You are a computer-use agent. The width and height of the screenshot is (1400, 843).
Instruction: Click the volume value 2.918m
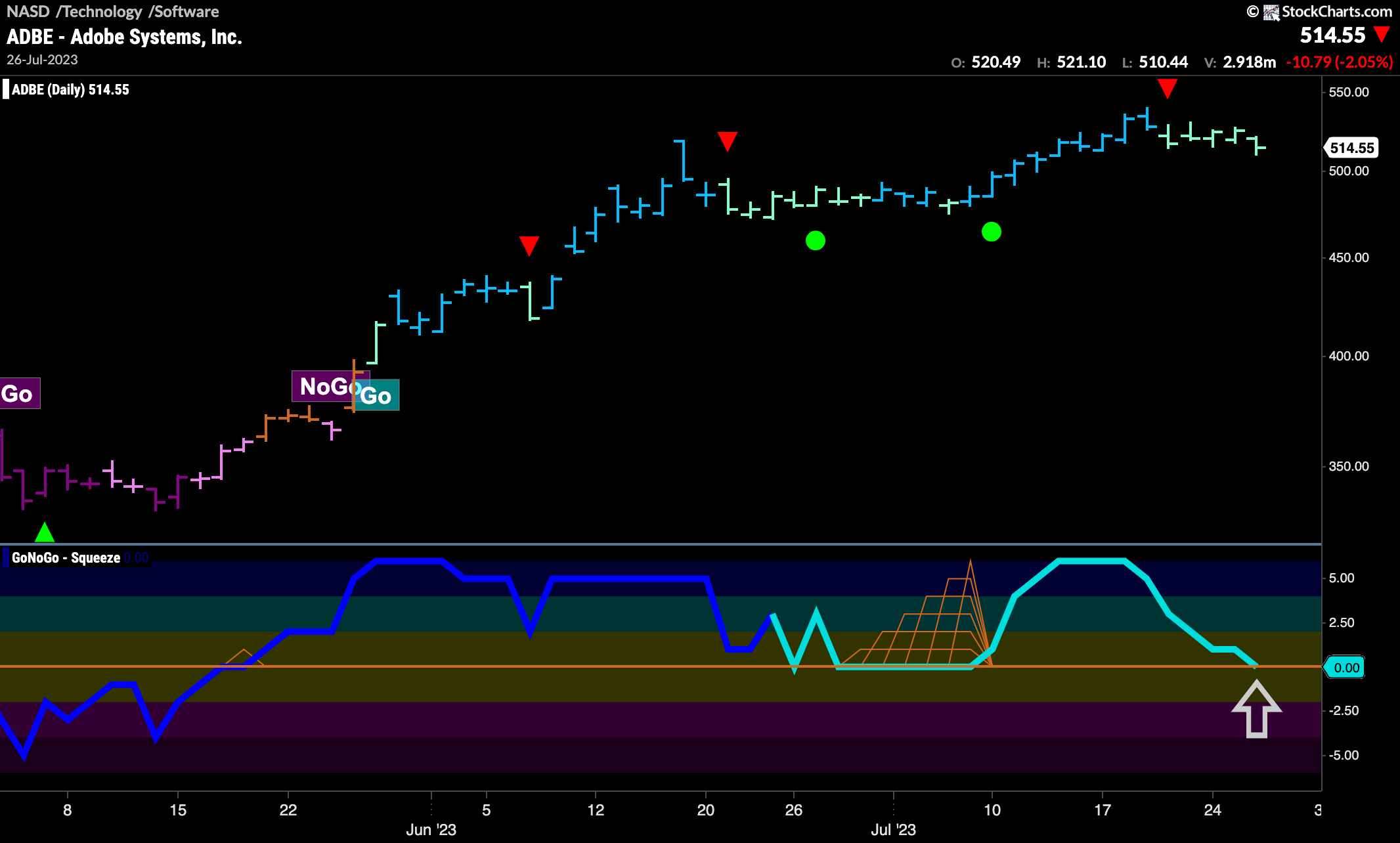[1249, 62]
